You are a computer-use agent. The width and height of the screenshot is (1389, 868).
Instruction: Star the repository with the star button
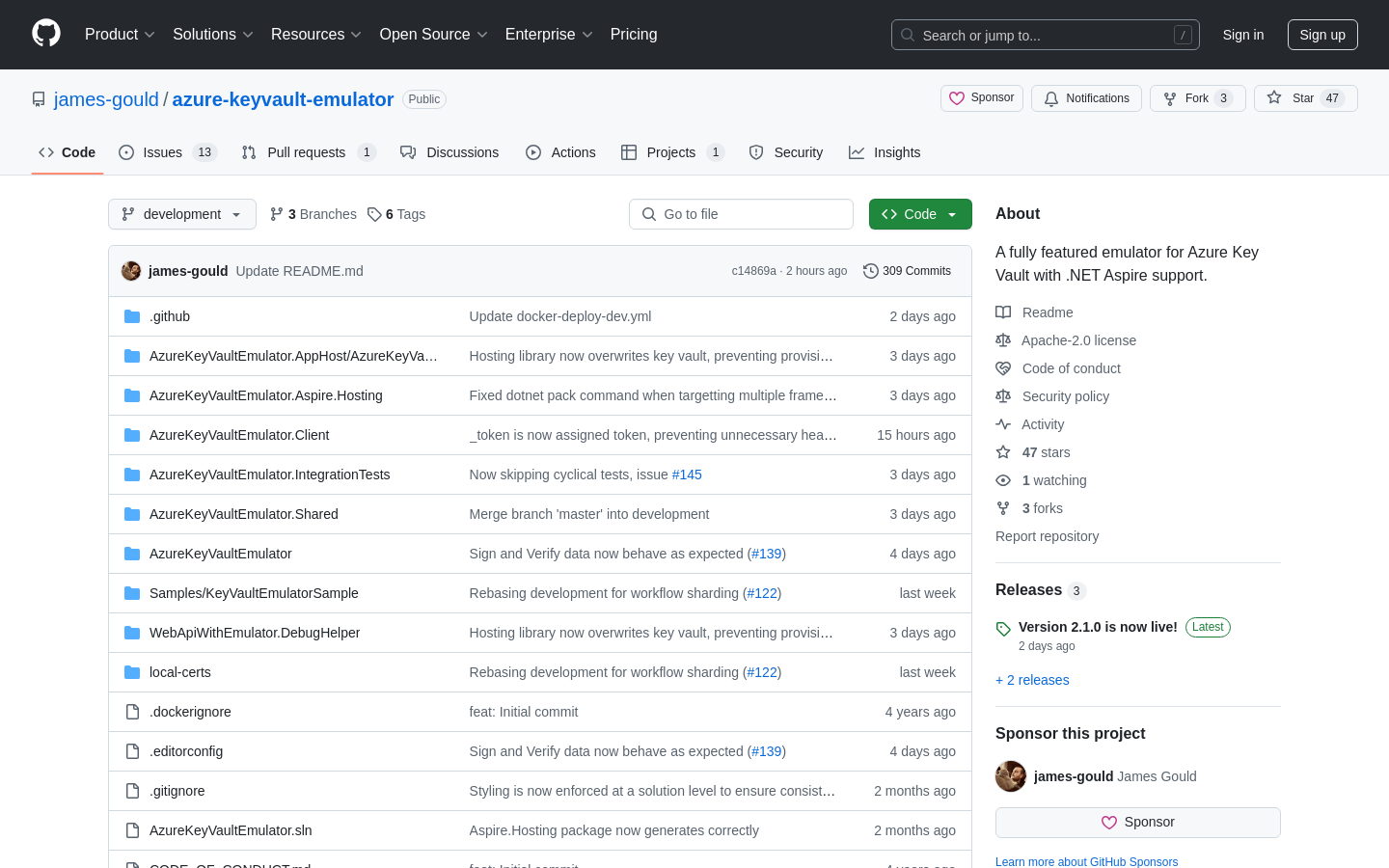(x=1306, y=98)
